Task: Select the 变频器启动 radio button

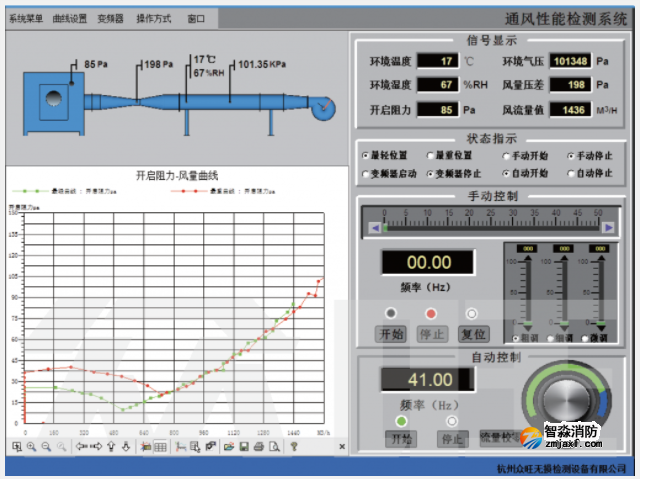Action: click(366, 174)
